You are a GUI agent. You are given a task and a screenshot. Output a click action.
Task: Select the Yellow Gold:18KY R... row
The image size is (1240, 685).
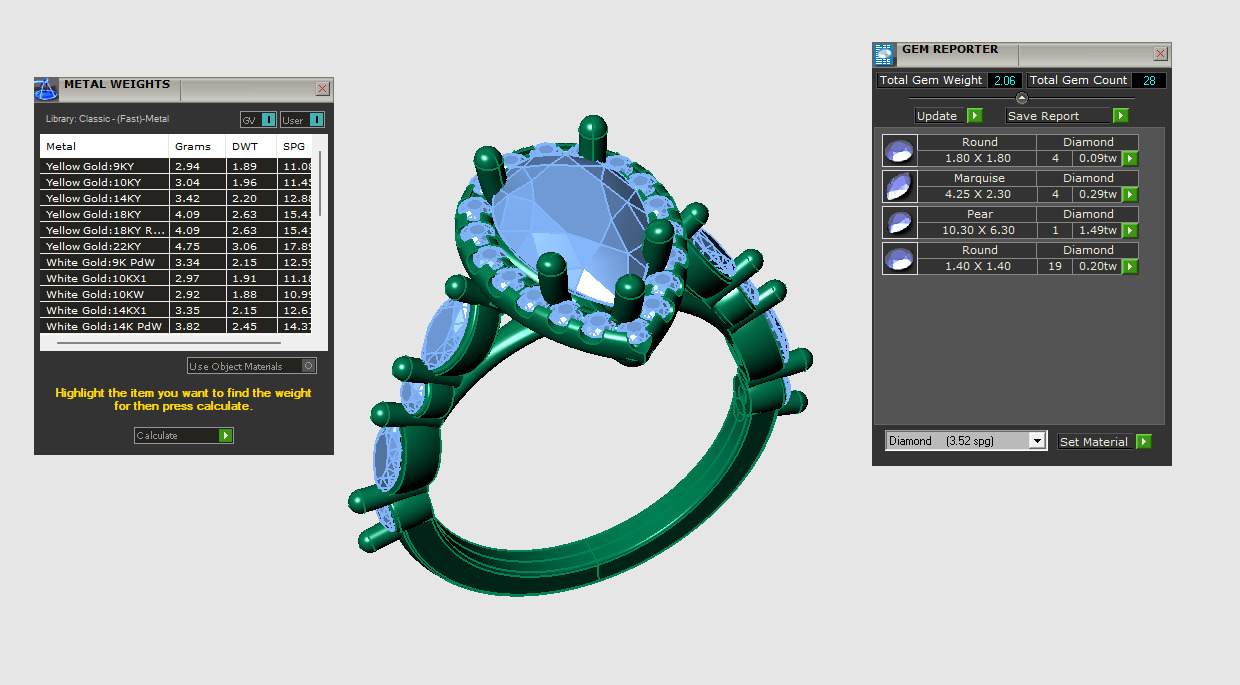(x=176, y=230)
